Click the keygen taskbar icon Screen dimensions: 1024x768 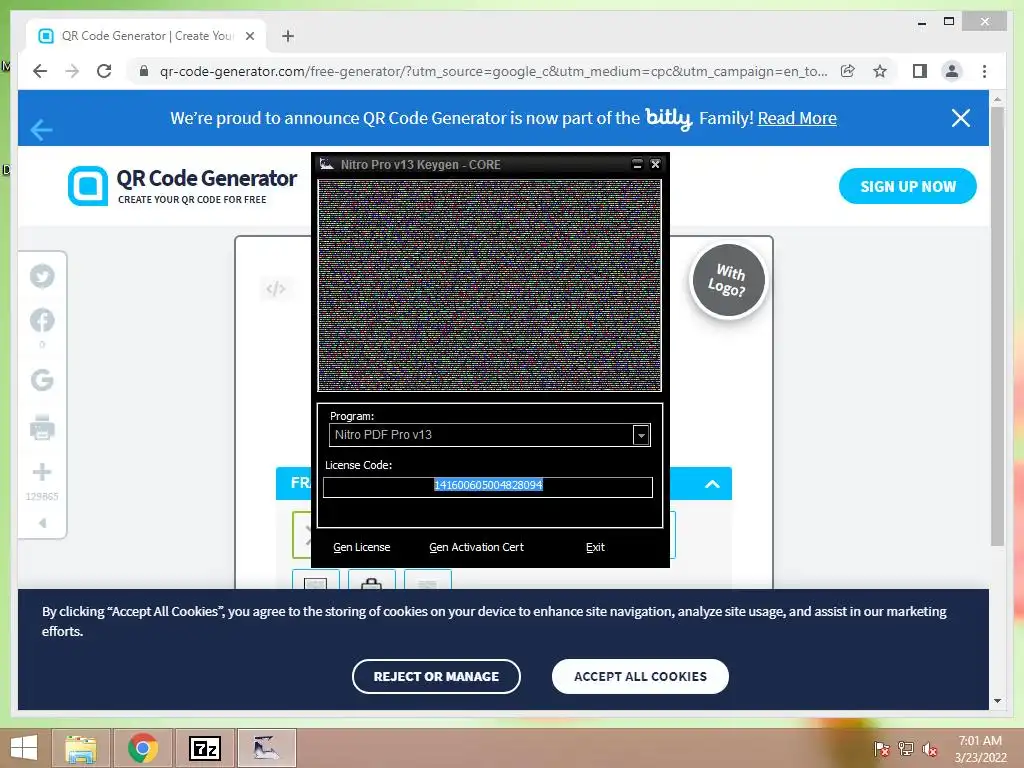click(266, 748)
